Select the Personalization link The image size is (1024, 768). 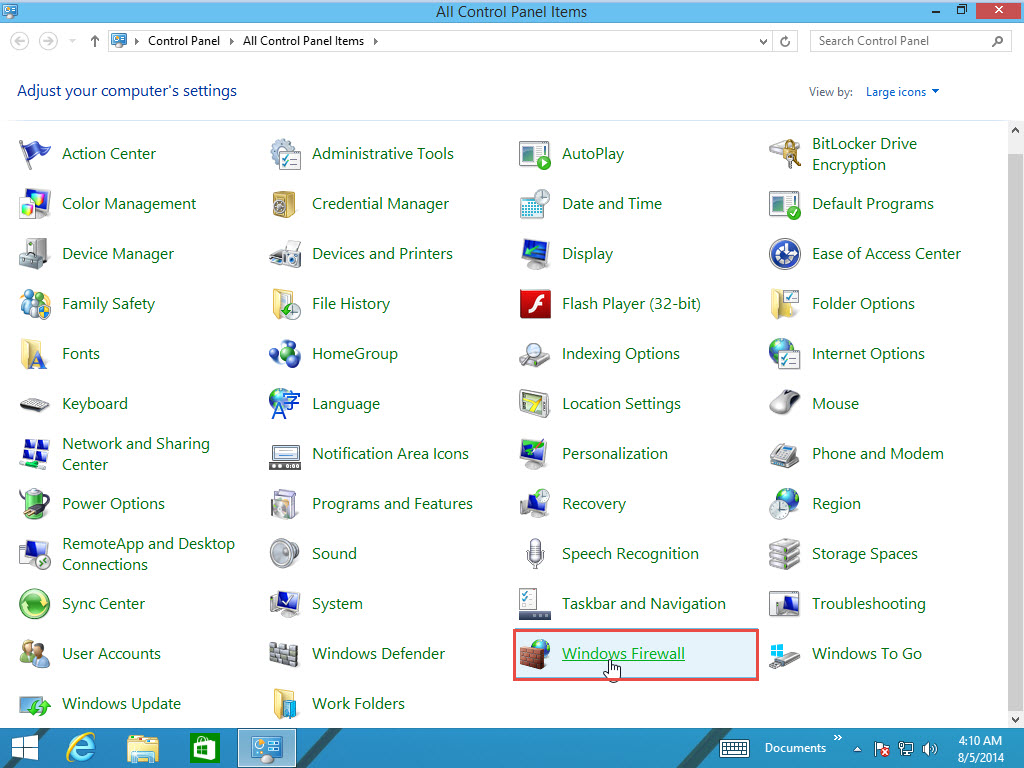coord(615,454)
